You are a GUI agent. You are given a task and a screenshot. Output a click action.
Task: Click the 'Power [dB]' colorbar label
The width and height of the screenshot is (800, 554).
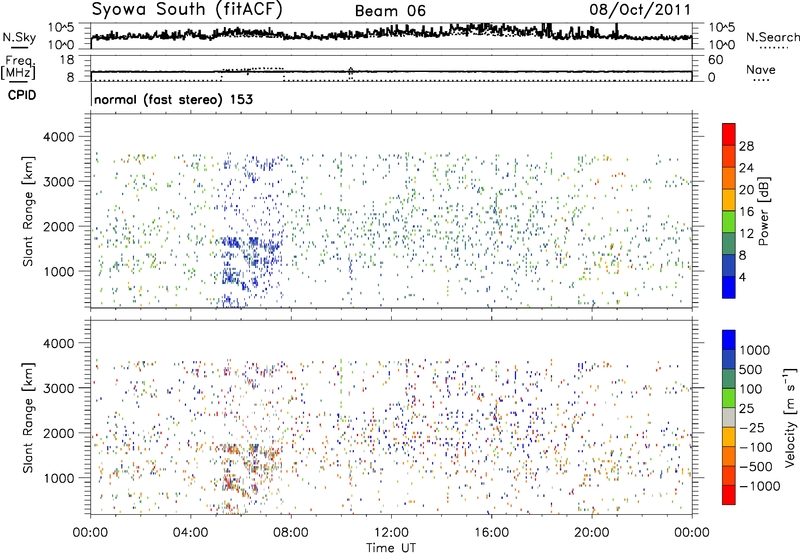point(764,211)
